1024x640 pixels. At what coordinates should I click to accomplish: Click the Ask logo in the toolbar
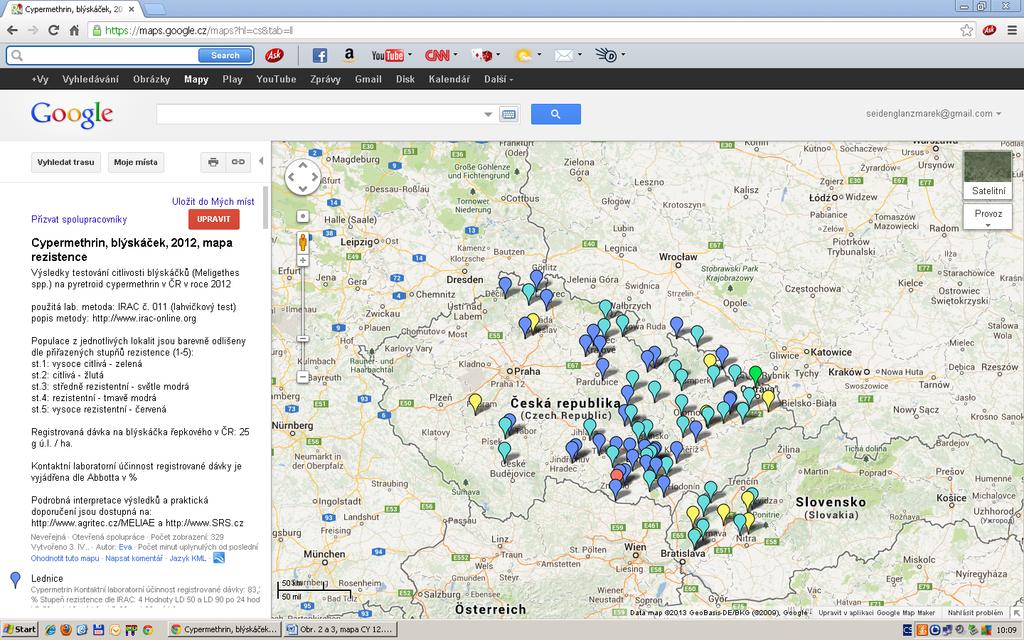tap(274, 56)
